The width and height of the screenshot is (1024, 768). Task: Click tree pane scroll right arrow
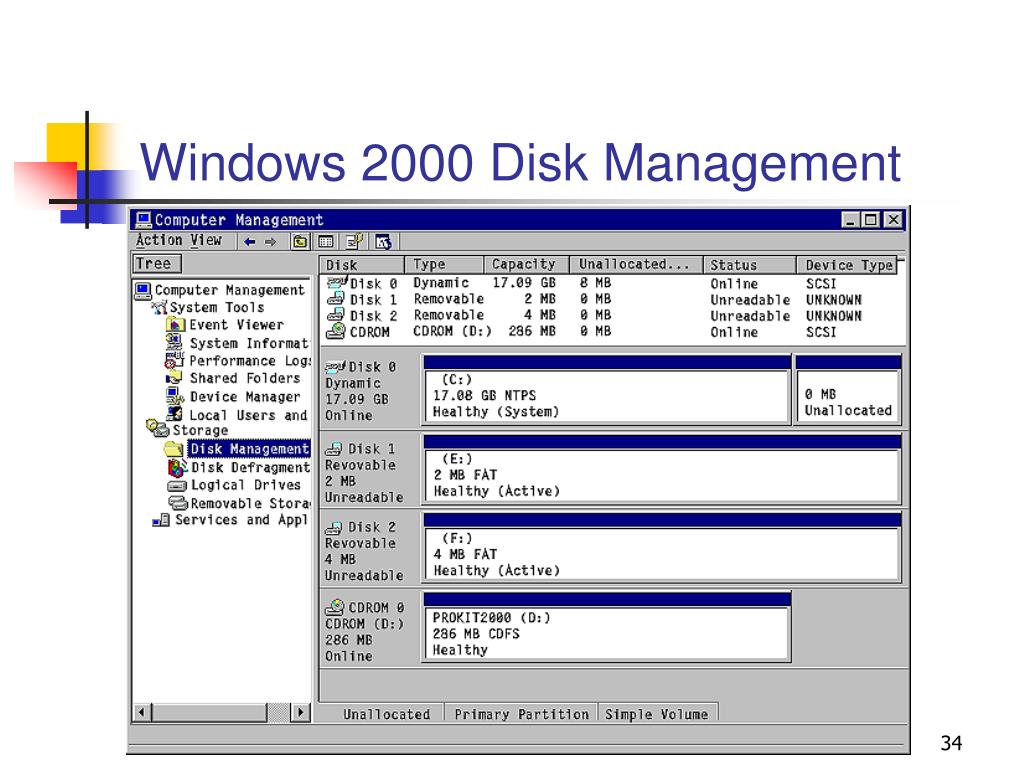[300, 712]
